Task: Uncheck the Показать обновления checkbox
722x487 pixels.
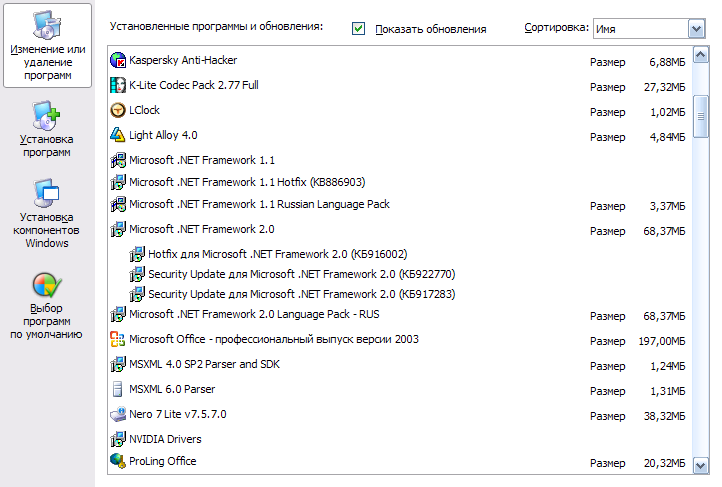Action: (x=359, y=29)
